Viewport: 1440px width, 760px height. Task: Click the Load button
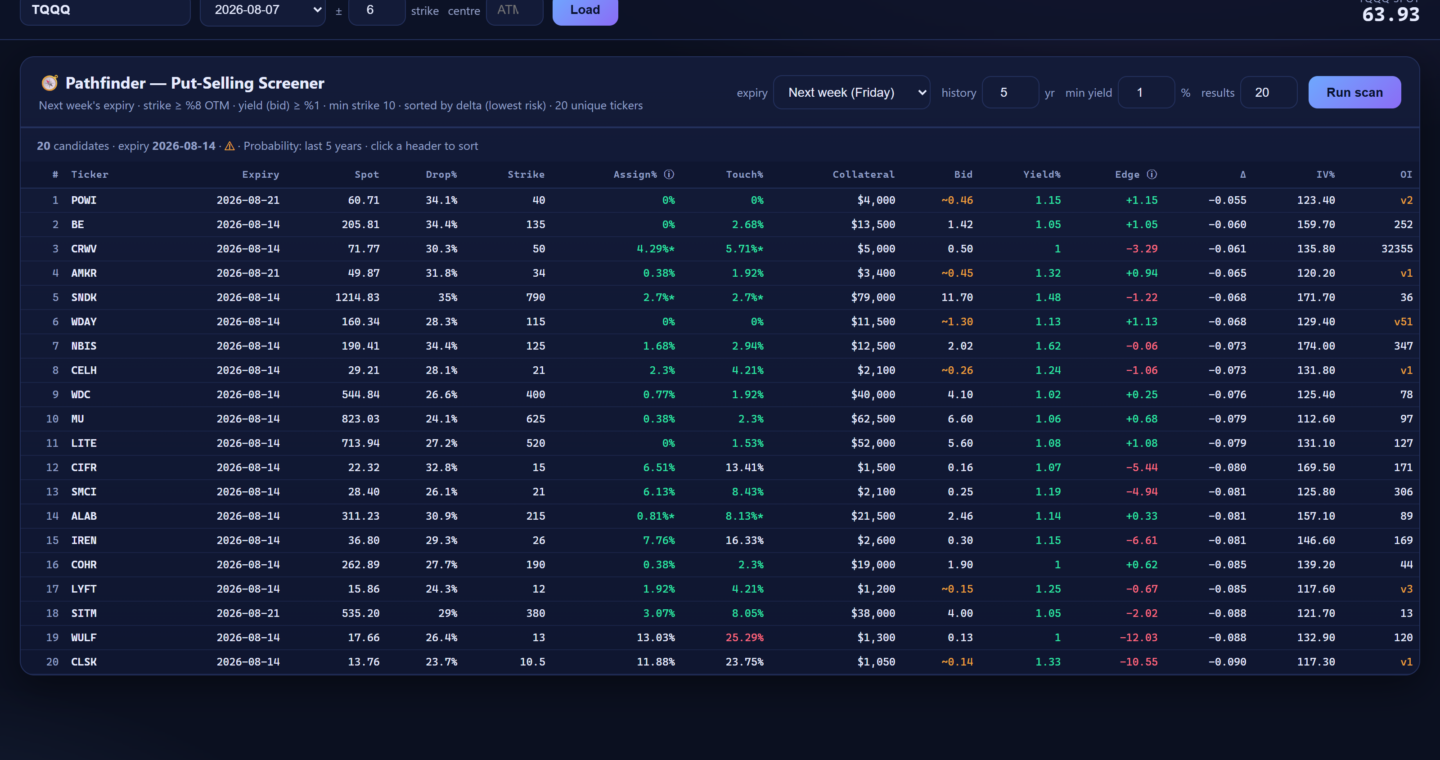(585, 10)
